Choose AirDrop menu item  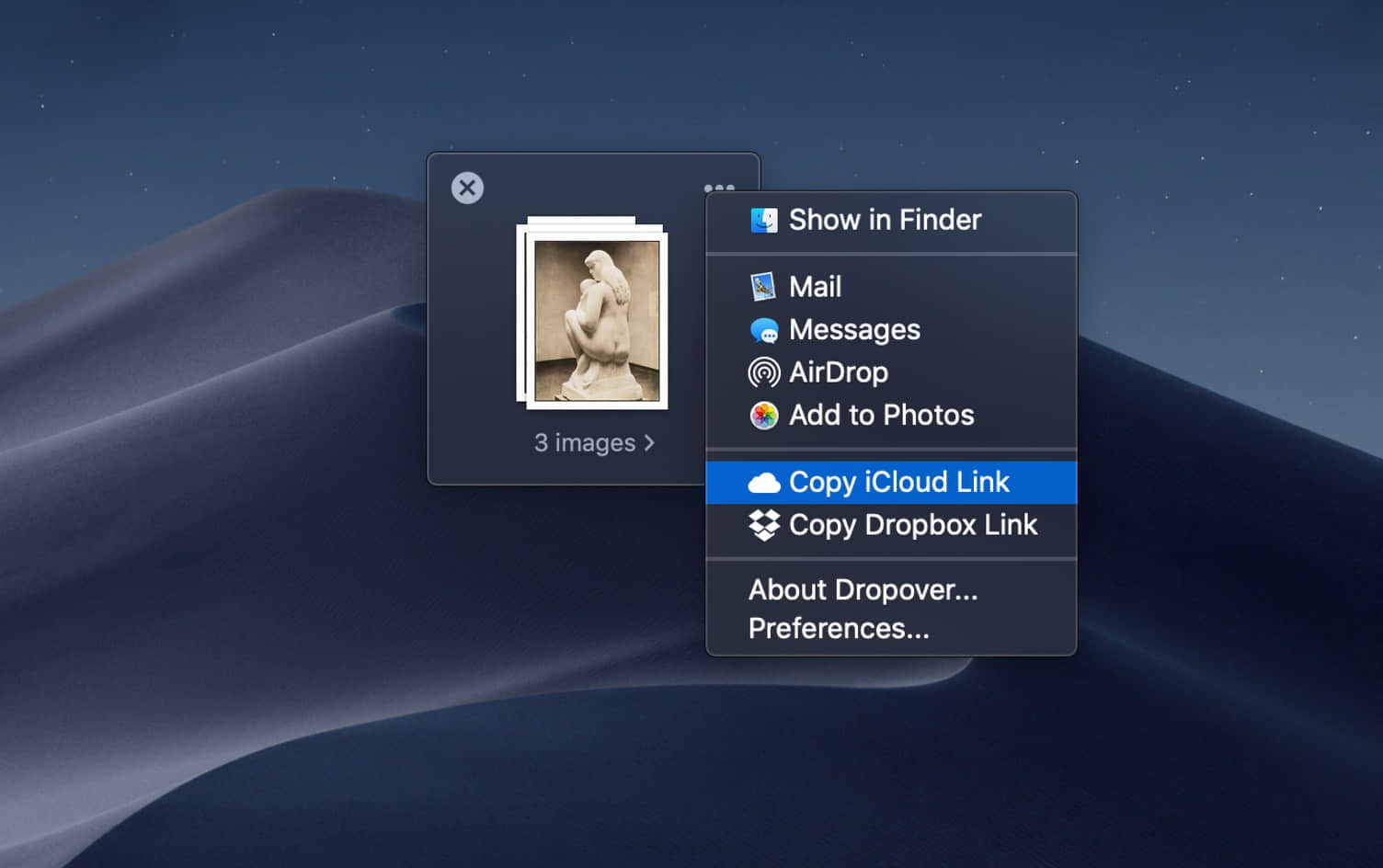click(x=891, y=372)
